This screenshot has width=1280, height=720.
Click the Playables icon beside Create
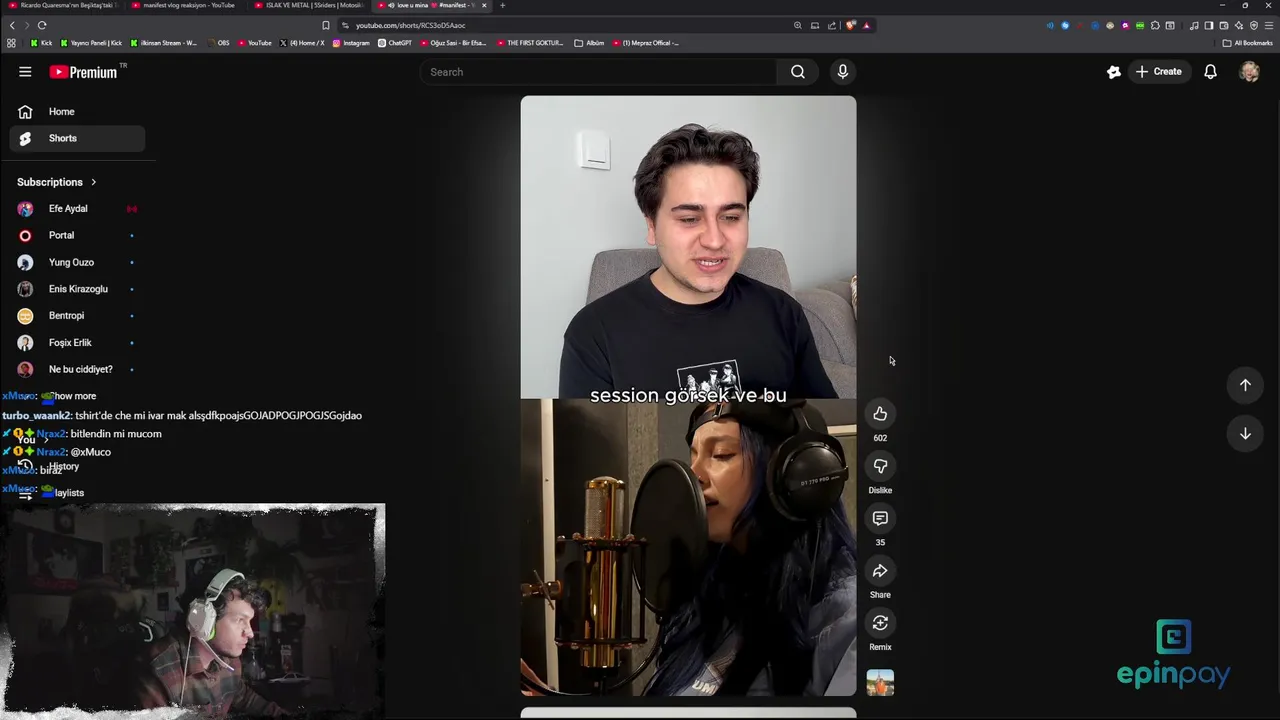point(1113,72)
